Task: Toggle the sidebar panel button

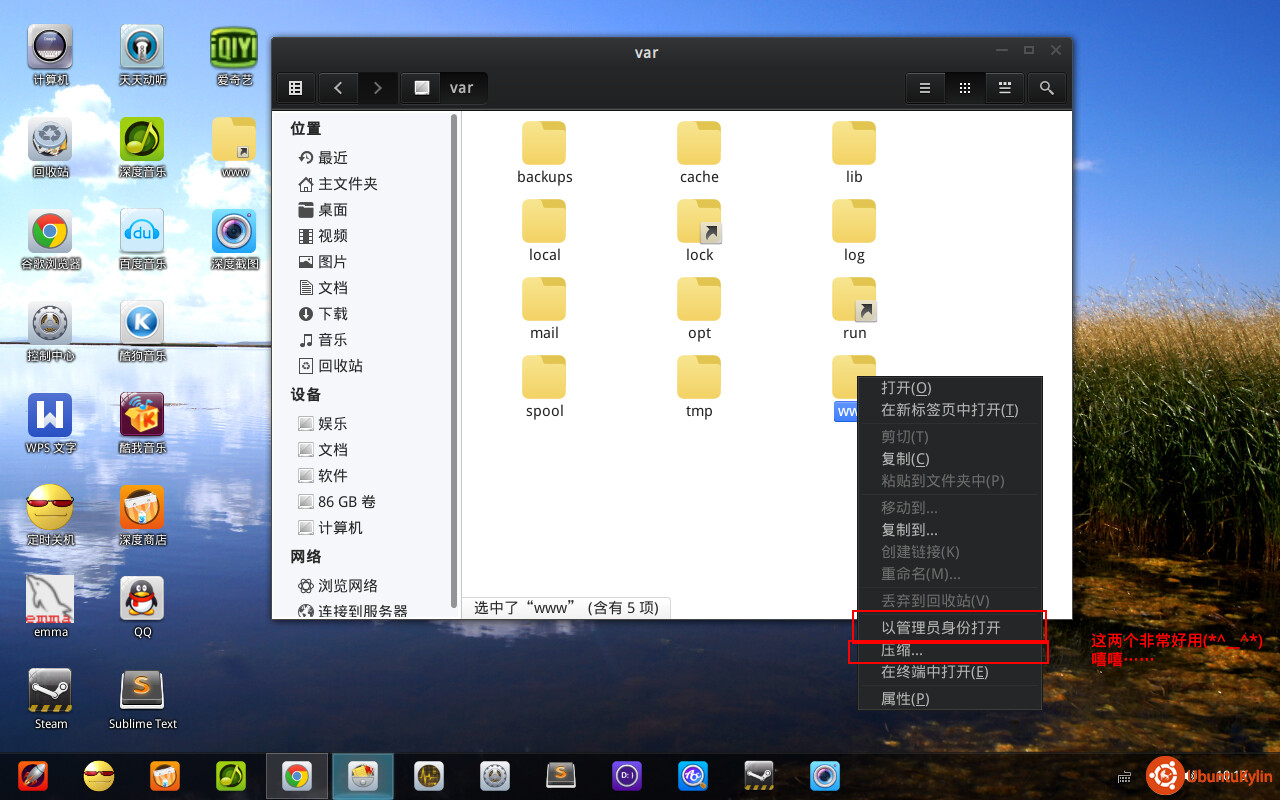Action: tap(296, 88)
